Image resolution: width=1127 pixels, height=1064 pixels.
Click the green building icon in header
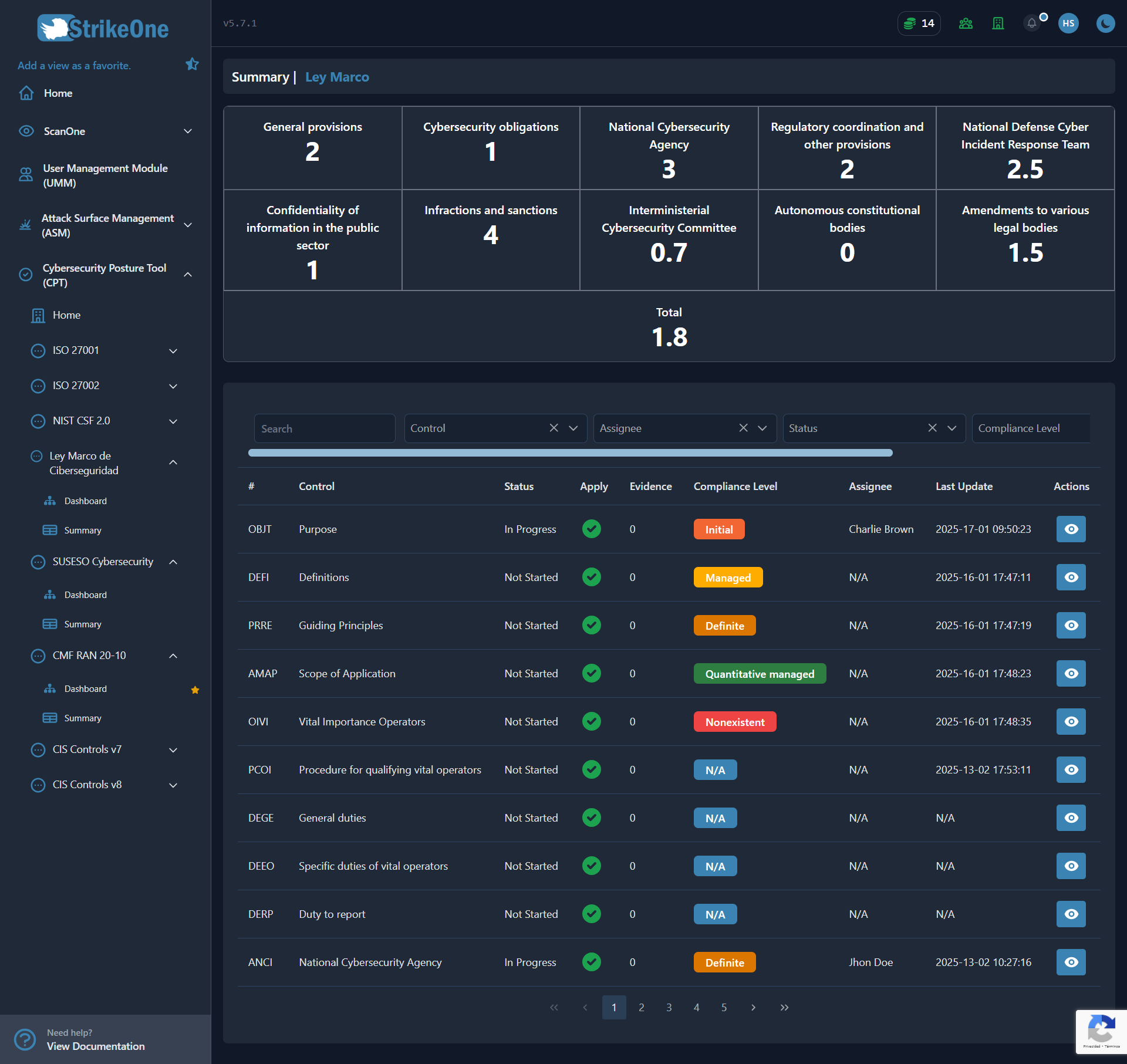(x=998, y=23)
